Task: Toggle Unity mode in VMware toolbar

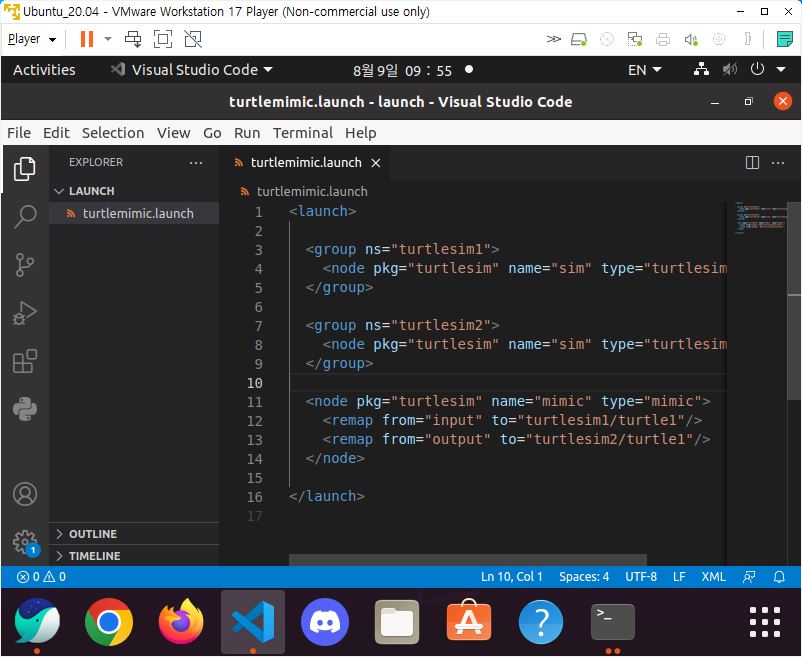Action: [193, 39]
